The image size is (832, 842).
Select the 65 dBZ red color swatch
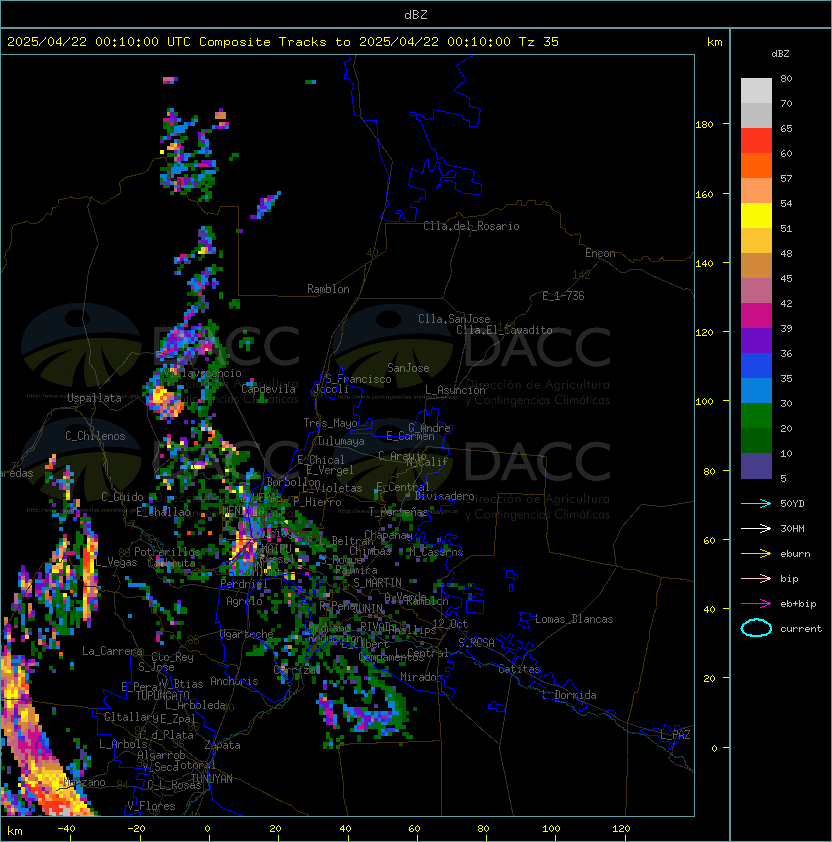tap(756, 141)
